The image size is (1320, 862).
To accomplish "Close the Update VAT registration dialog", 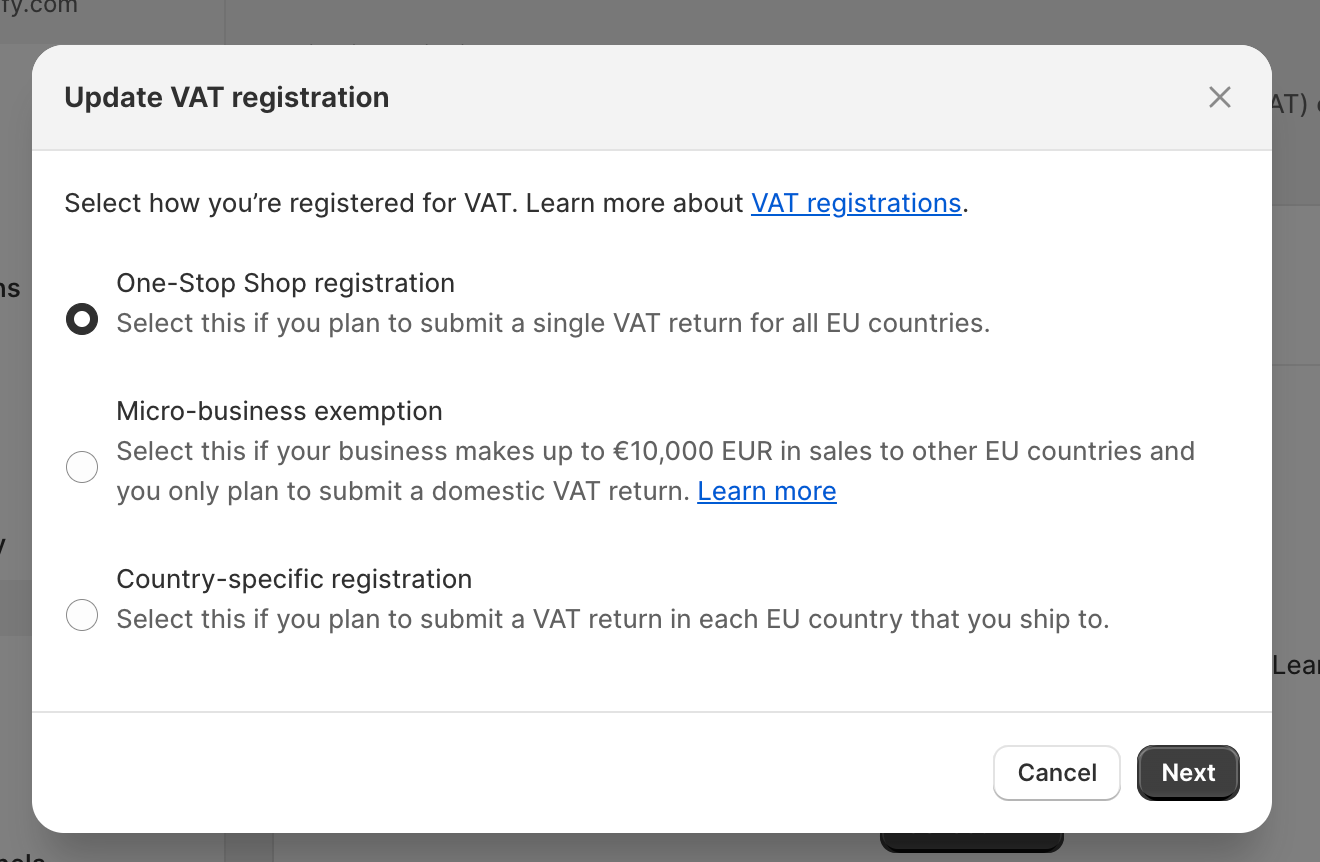I will (x=1219, y=97).
